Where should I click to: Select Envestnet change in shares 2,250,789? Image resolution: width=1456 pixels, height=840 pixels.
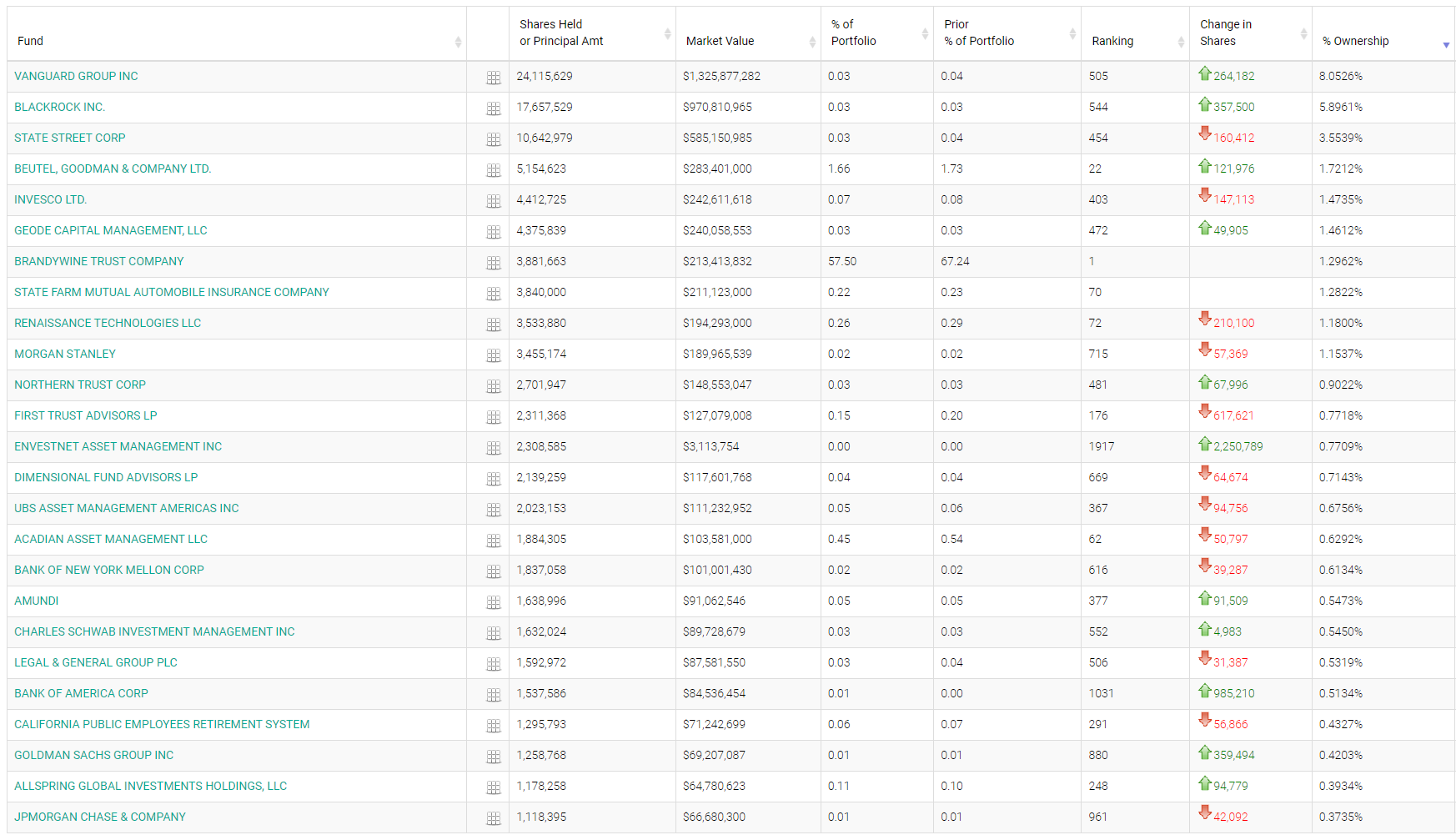[1238, 446]
